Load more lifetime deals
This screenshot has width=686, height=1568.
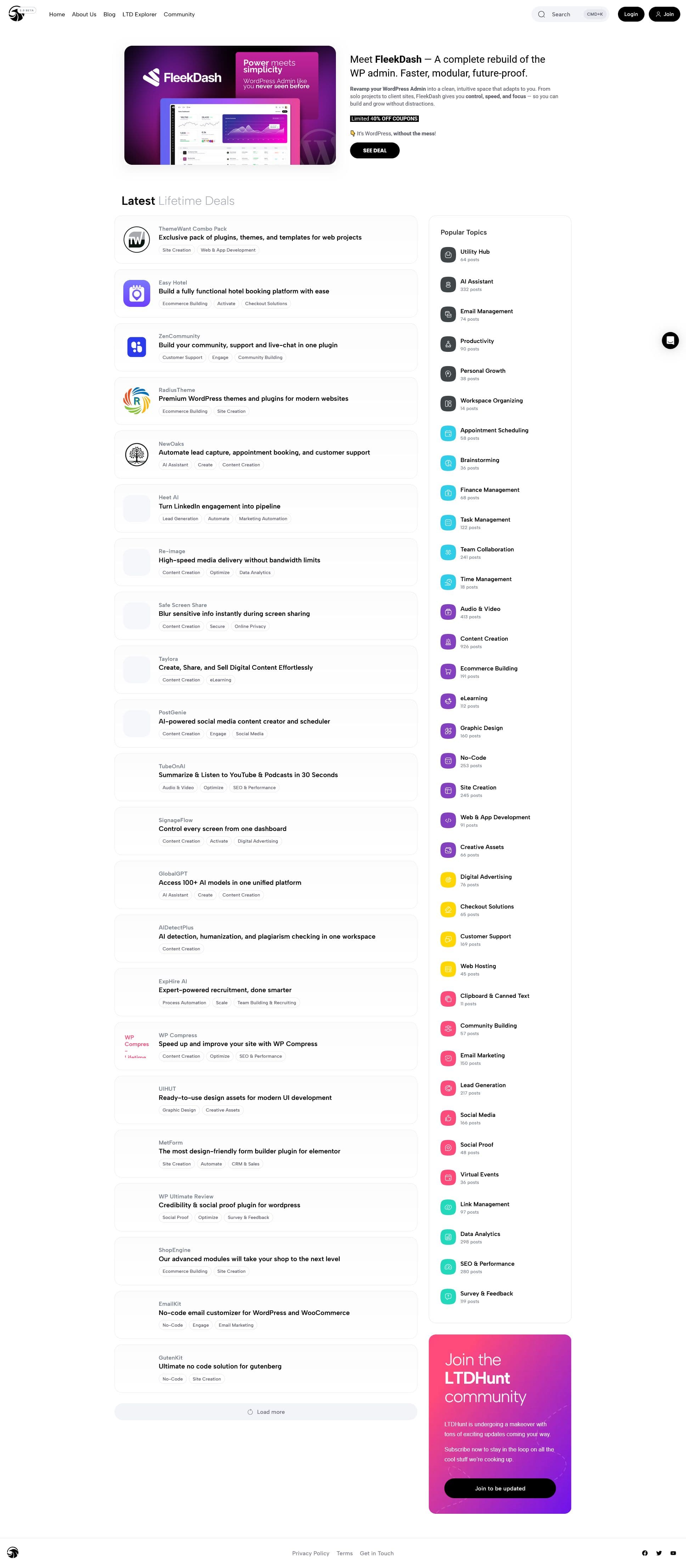(266, 1412)
